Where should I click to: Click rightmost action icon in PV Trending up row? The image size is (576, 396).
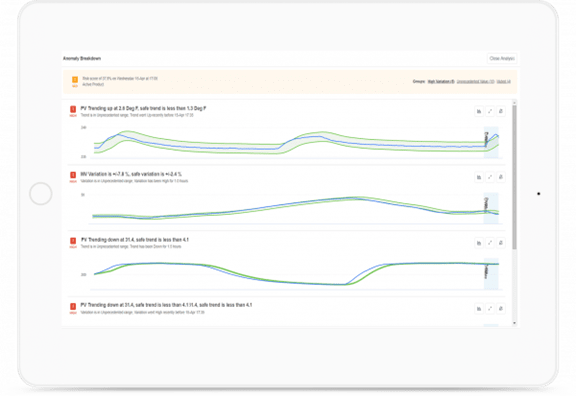tap(501, 111)
